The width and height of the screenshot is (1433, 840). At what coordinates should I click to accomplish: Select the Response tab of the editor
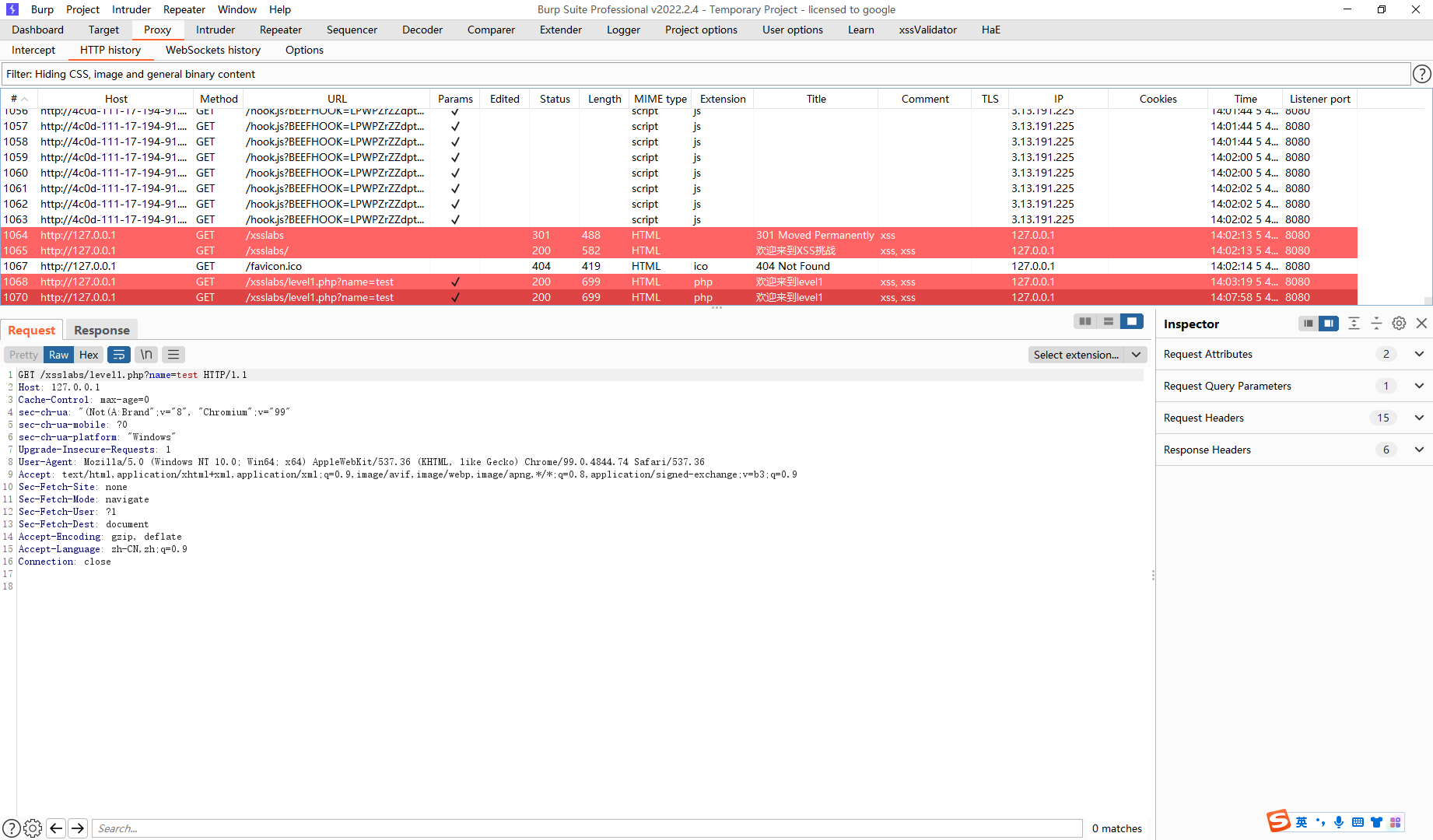pyautogui.click(x=101, y=330)
